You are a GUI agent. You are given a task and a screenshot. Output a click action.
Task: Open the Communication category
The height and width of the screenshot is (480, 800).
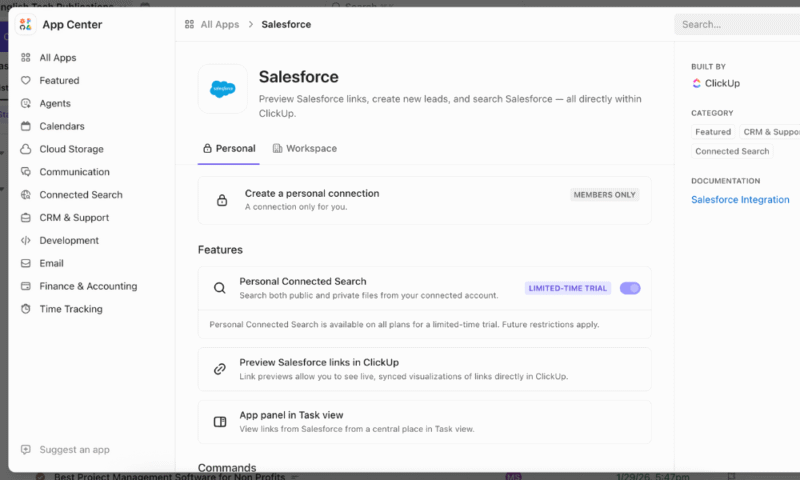coord(74,172)
